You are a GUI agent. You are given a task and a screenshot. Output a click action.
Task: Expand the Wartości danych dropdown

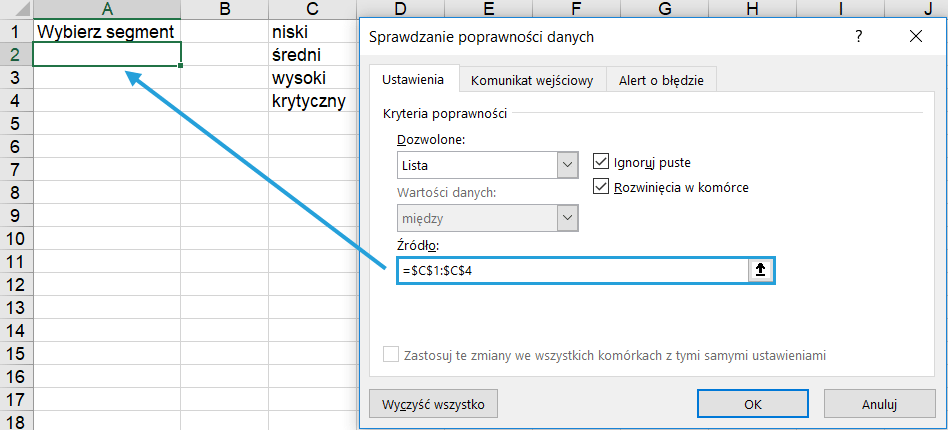568,217
